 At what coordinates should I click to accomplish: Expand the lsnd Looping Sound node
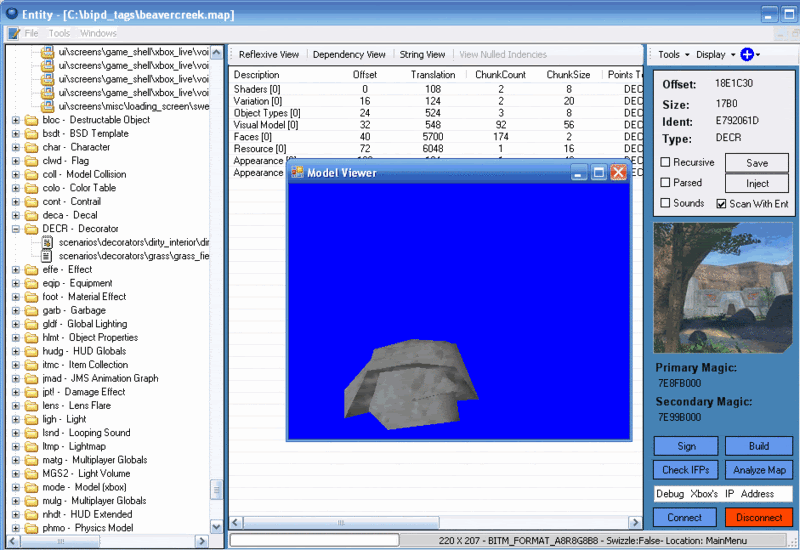click(x=16, y=433)
